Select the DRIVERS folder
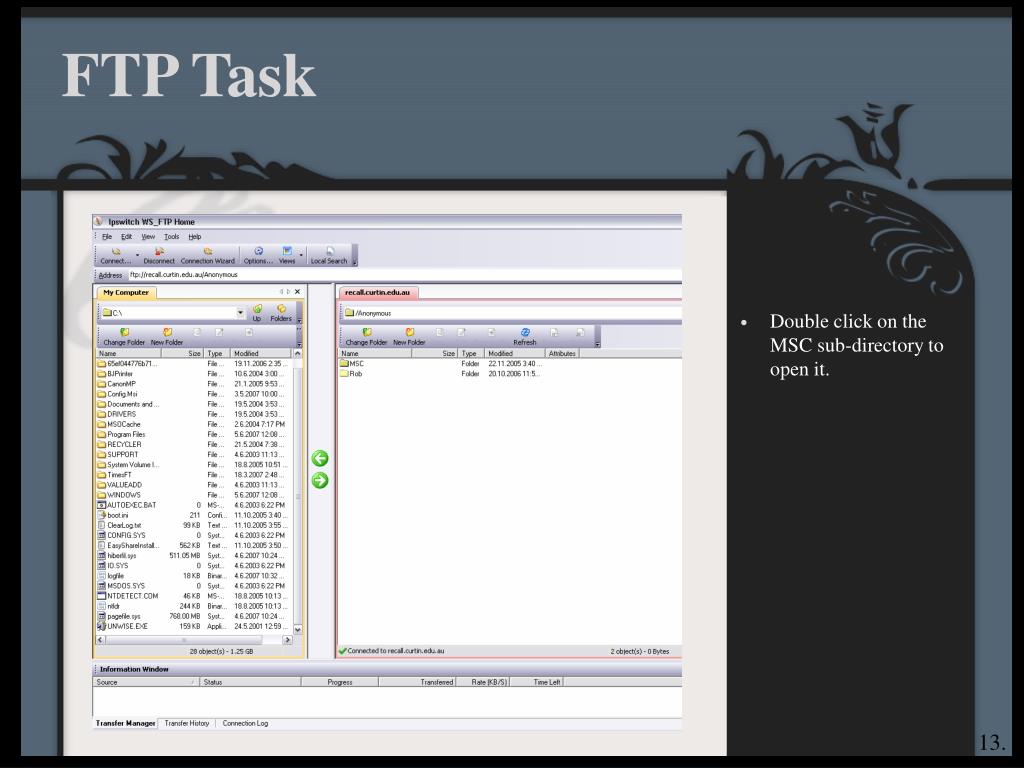Viewport: 1024px width, 768px height. (117, 414)
